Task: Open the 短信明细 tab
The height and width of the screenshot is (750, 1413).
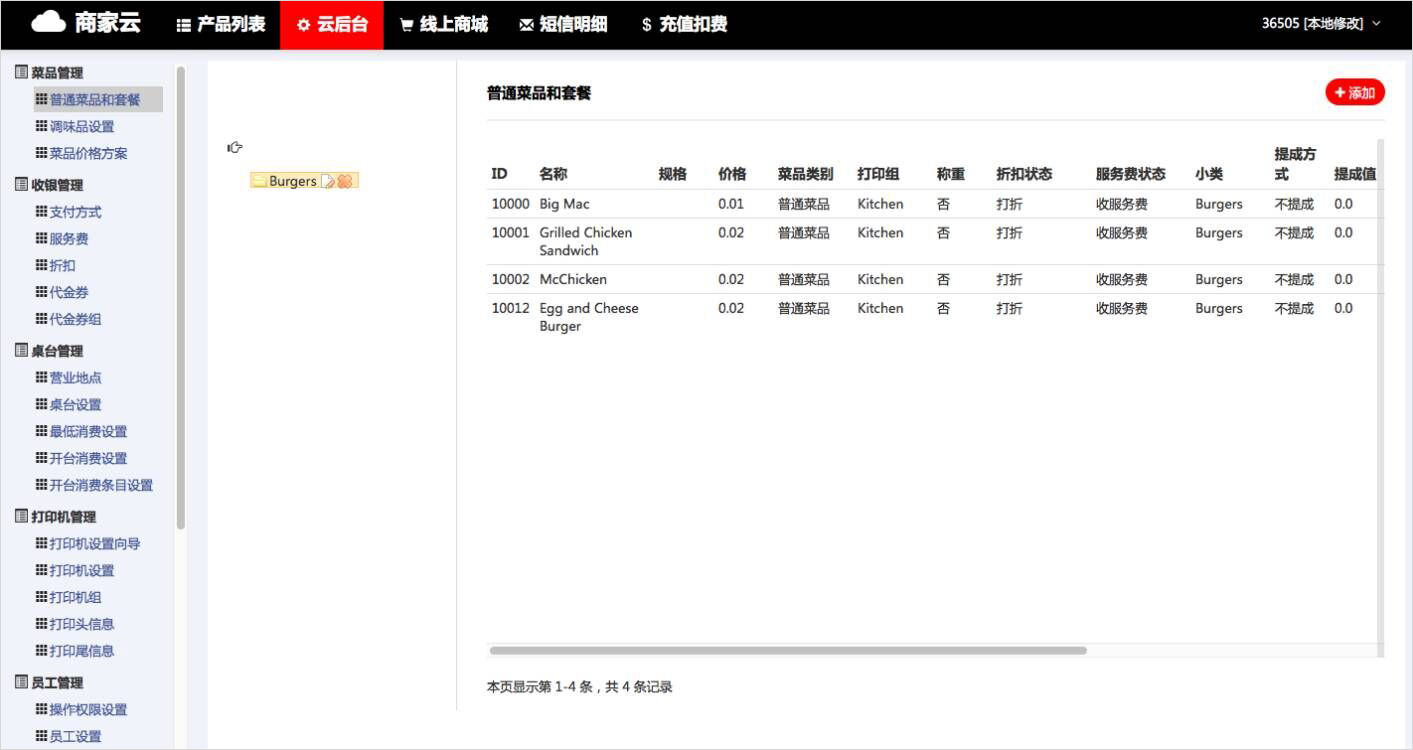Action: [x=564, y=25]
